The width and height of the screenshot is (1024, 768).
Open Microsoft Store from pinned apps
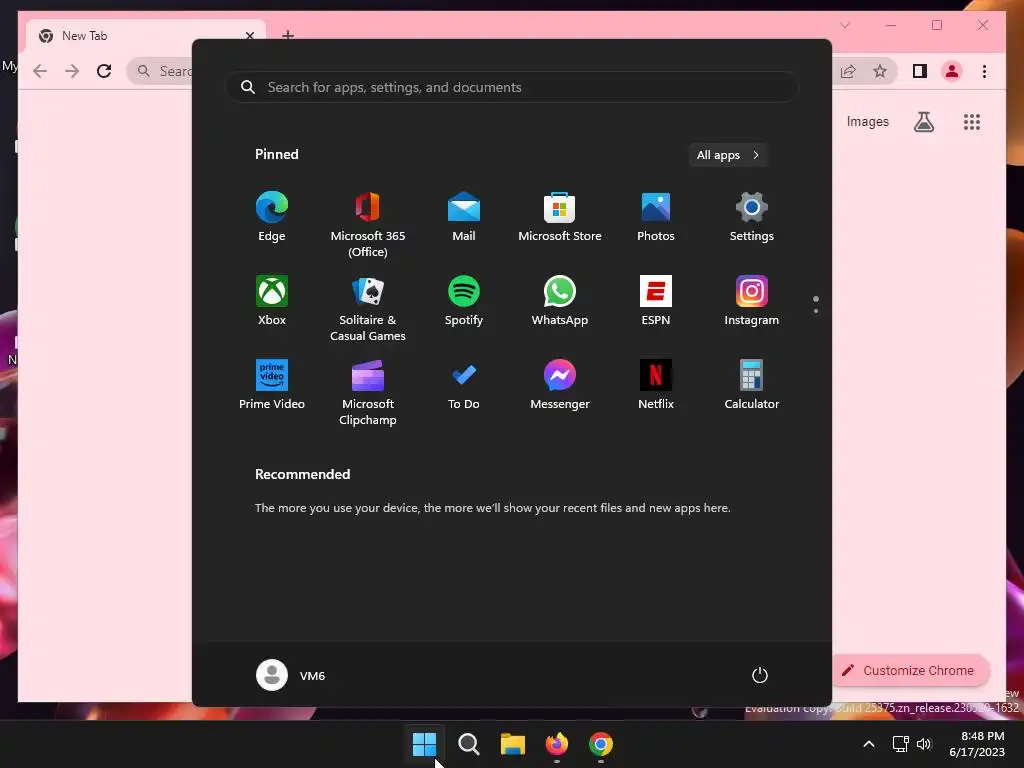(560, 217)
